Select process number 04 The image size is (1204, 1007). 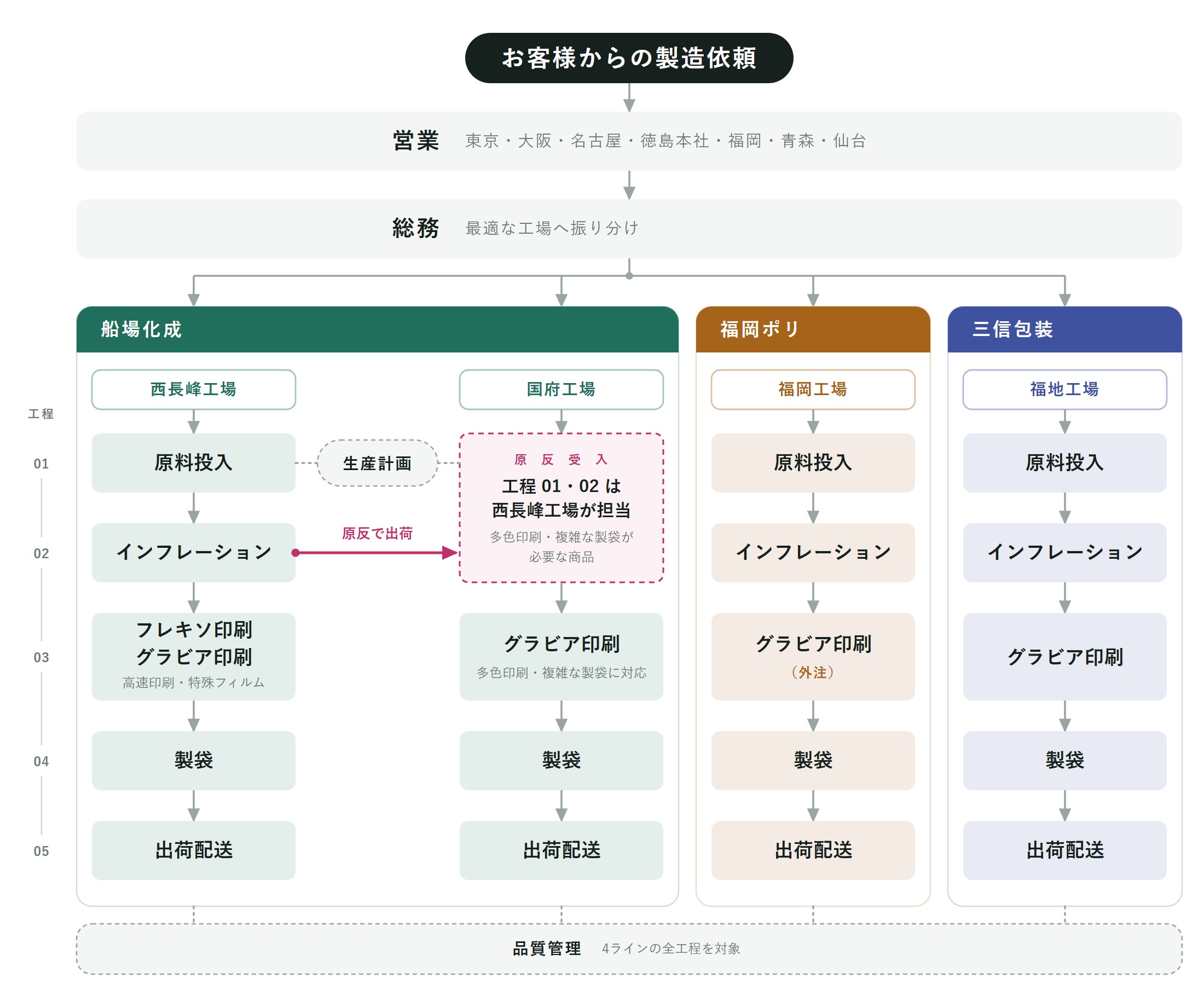pos(41,761)
